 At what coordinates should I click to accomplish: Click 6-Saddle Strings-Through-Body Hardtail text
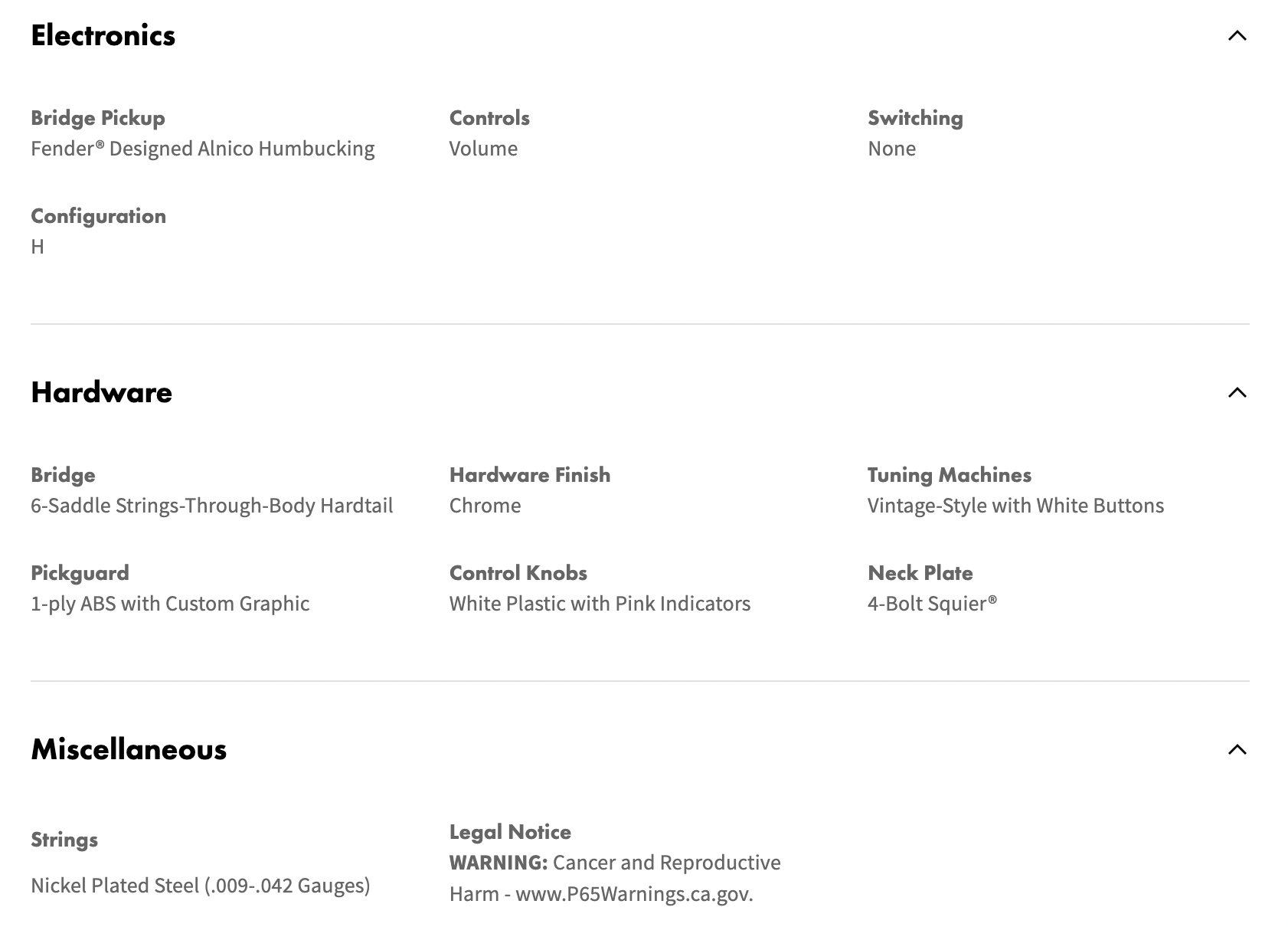212,506
